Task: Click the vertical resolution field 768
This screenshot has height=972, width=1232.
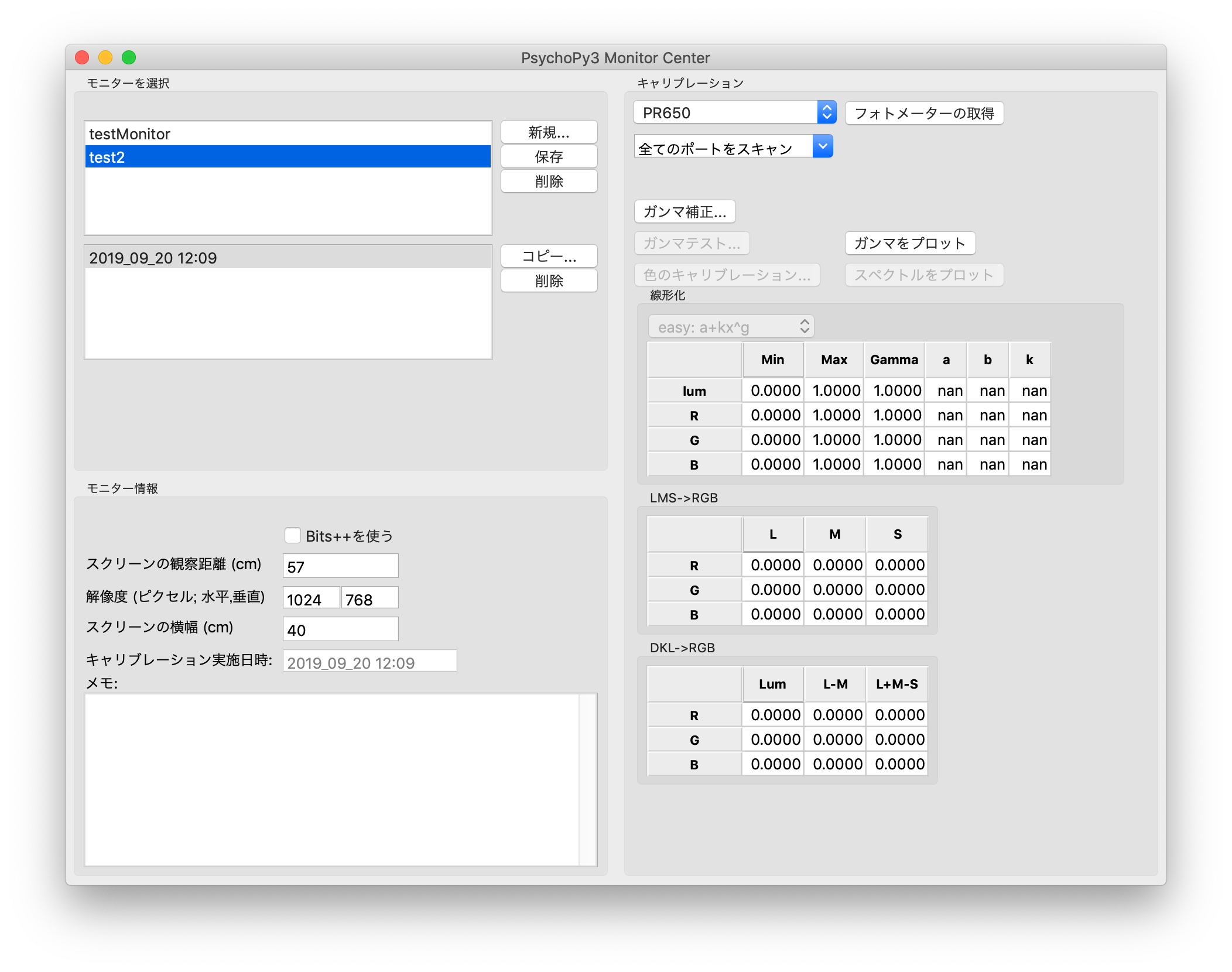Action: 369,598
